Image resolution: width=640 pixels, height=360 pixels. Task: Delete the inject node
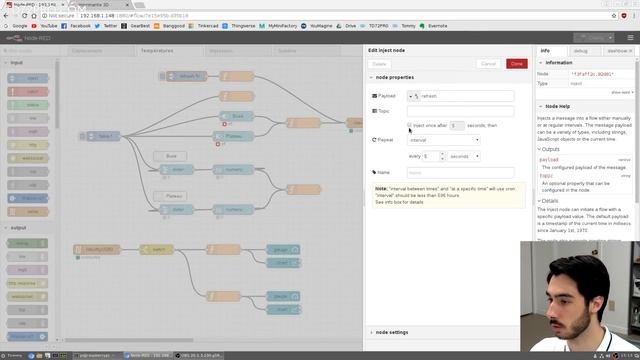click(379, 64)
